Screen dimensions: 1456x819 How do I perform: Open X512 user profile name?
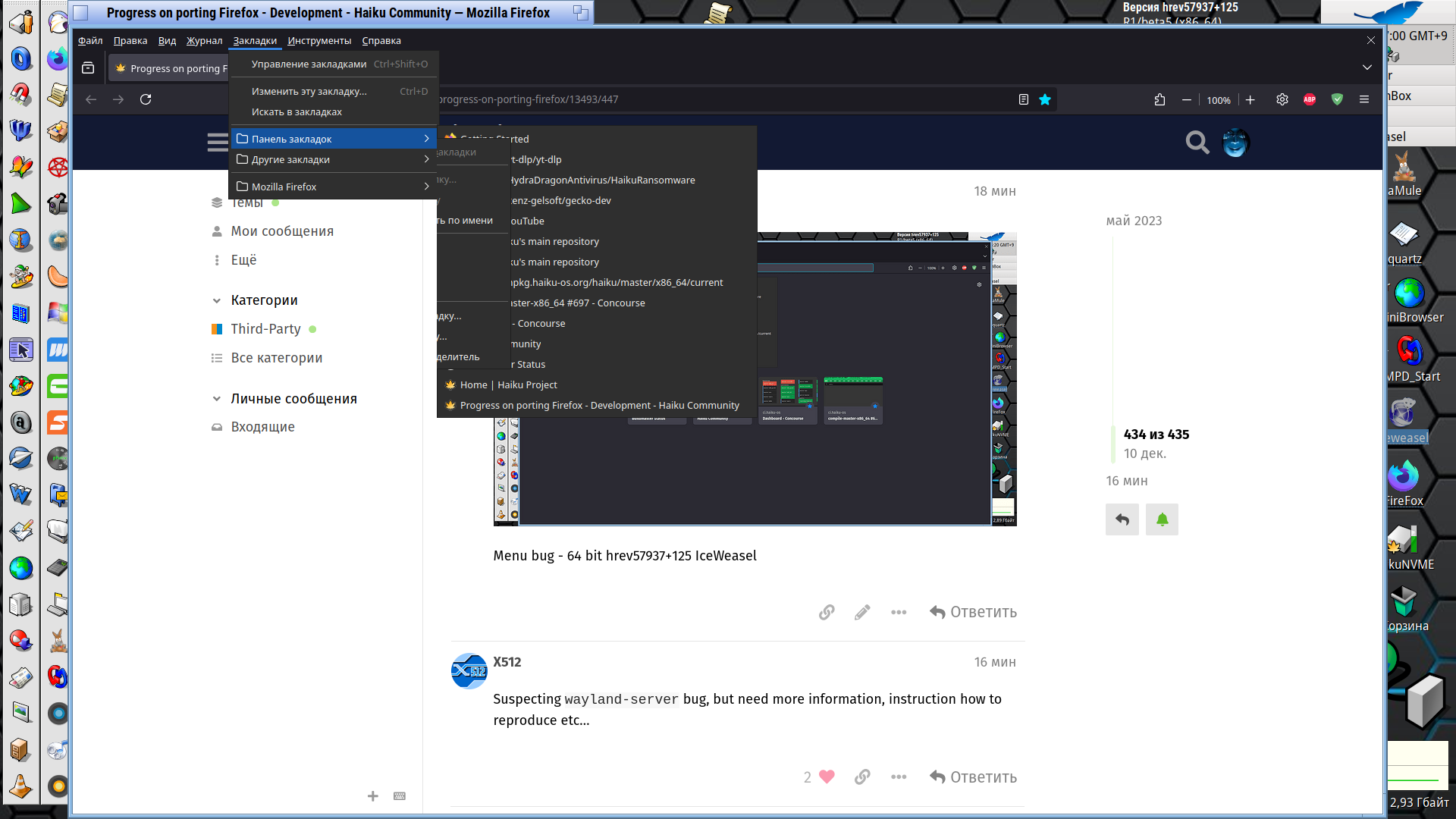pos(507,662)
